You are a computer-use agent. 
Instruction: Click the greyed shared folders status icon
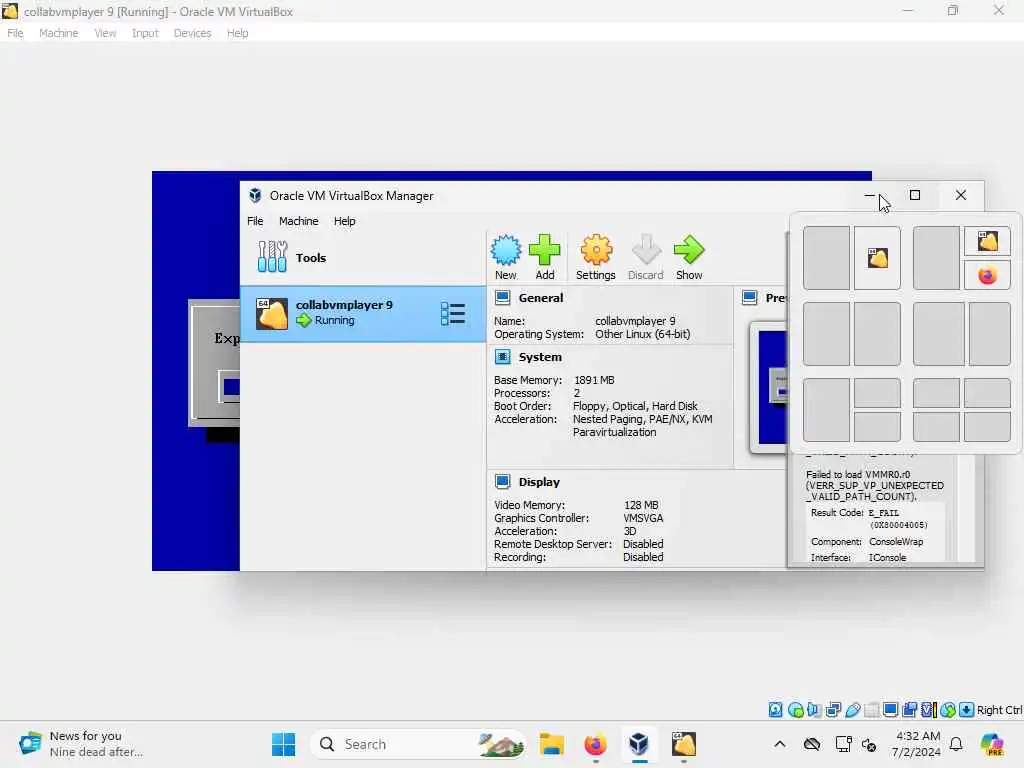[871, 710]
